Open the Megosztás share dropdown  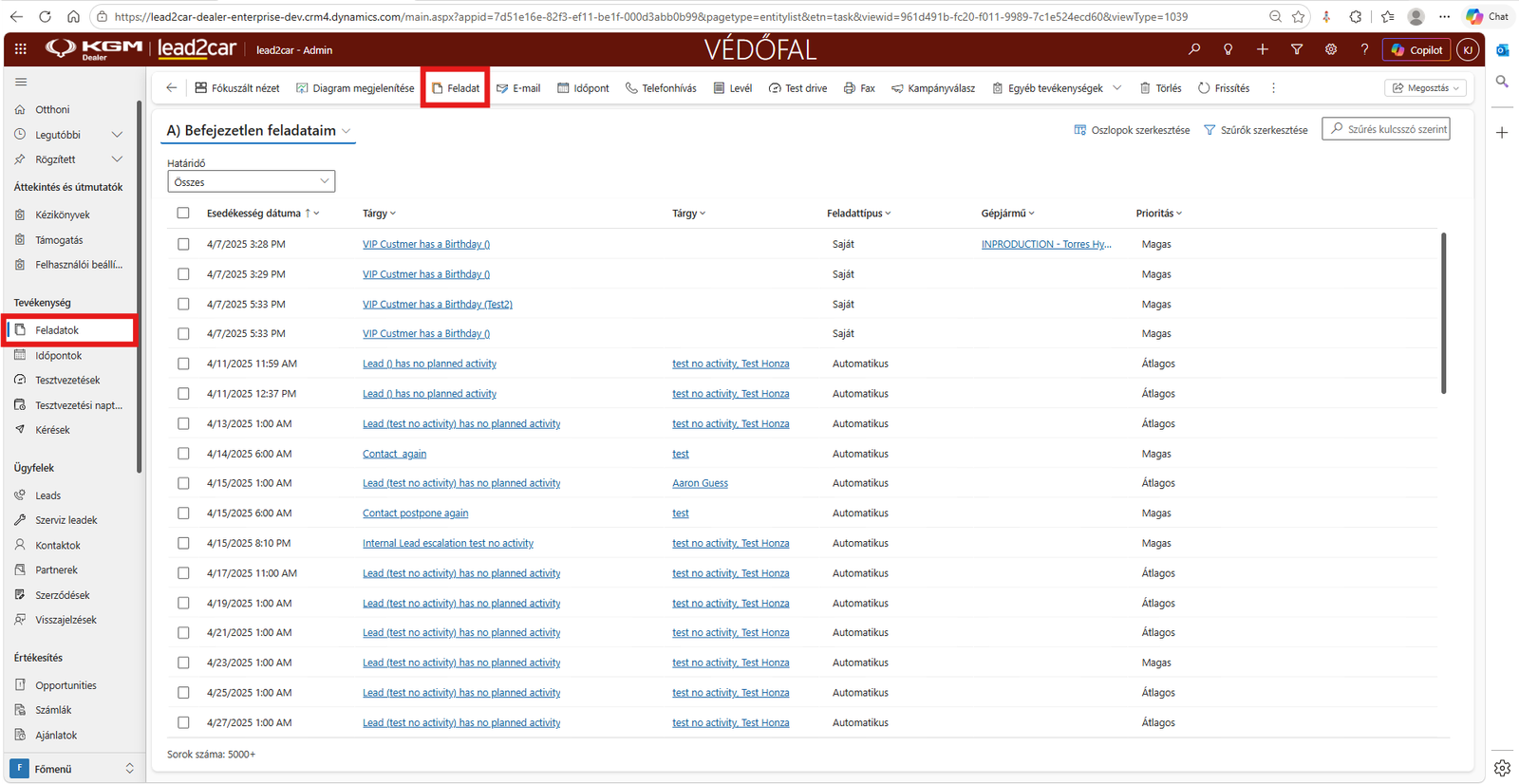coord(1426,88)
